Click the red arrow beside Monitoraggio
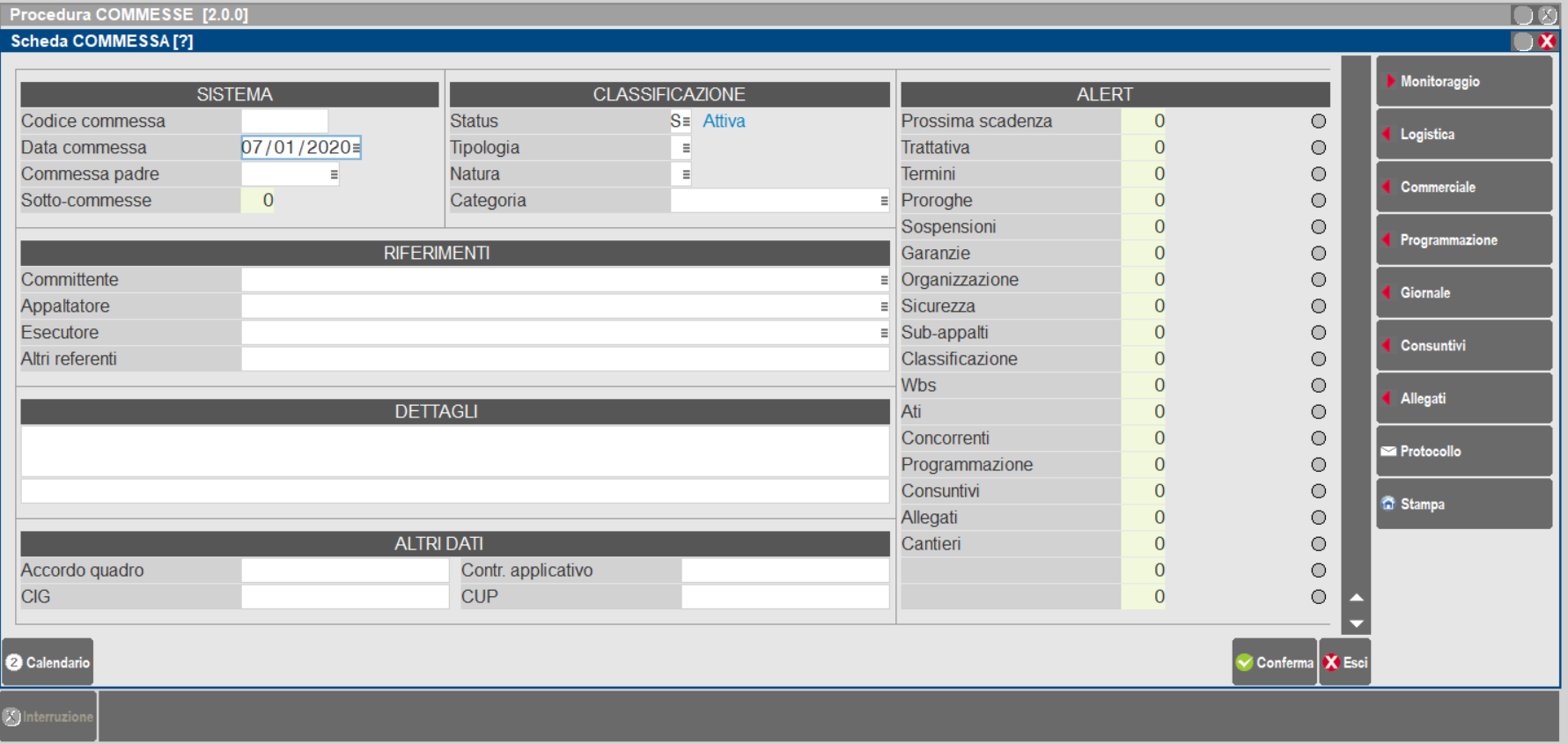 tap(1390, 81)
